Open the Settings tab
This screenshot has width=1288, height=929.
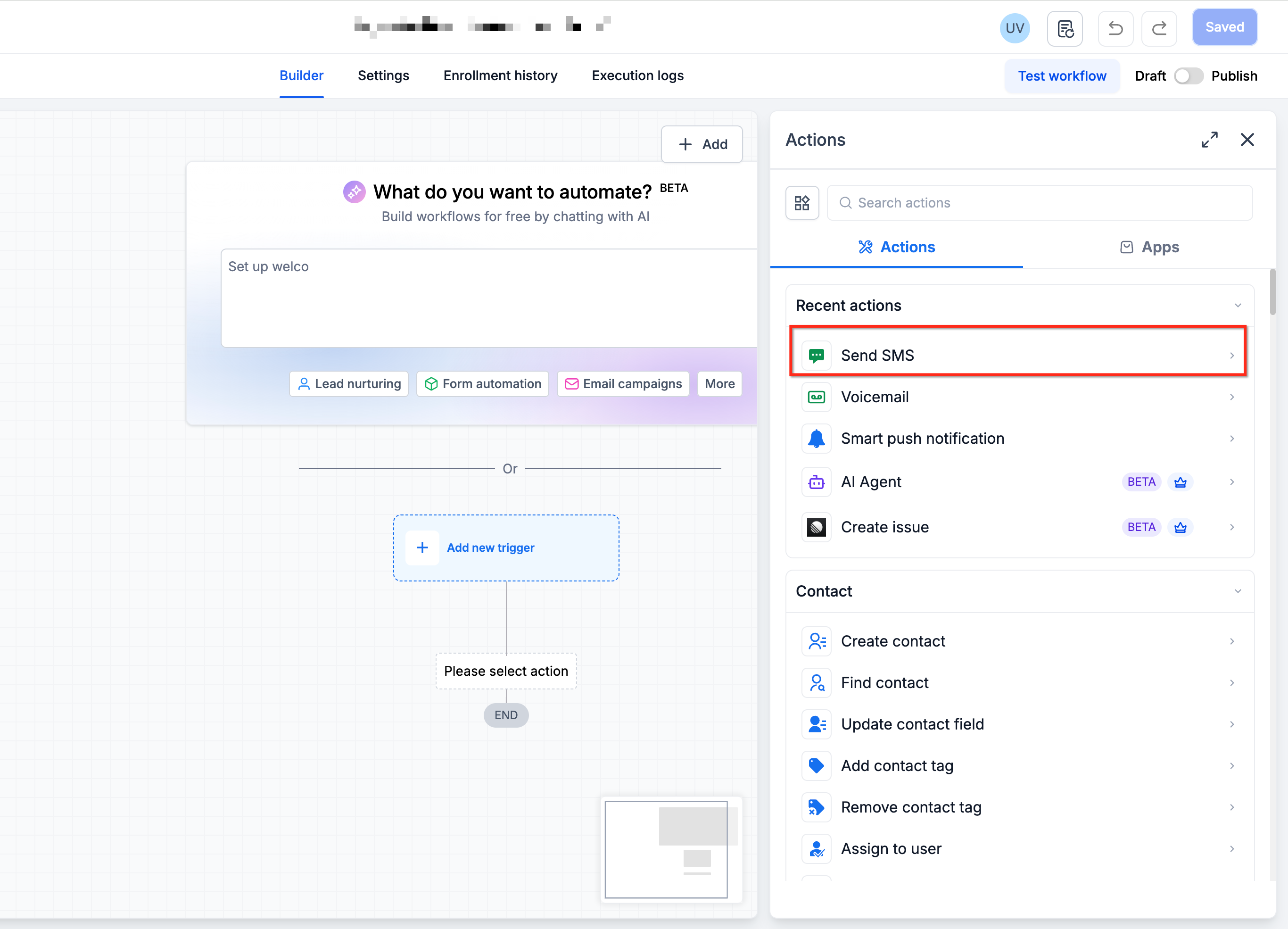tap(383, 75)
